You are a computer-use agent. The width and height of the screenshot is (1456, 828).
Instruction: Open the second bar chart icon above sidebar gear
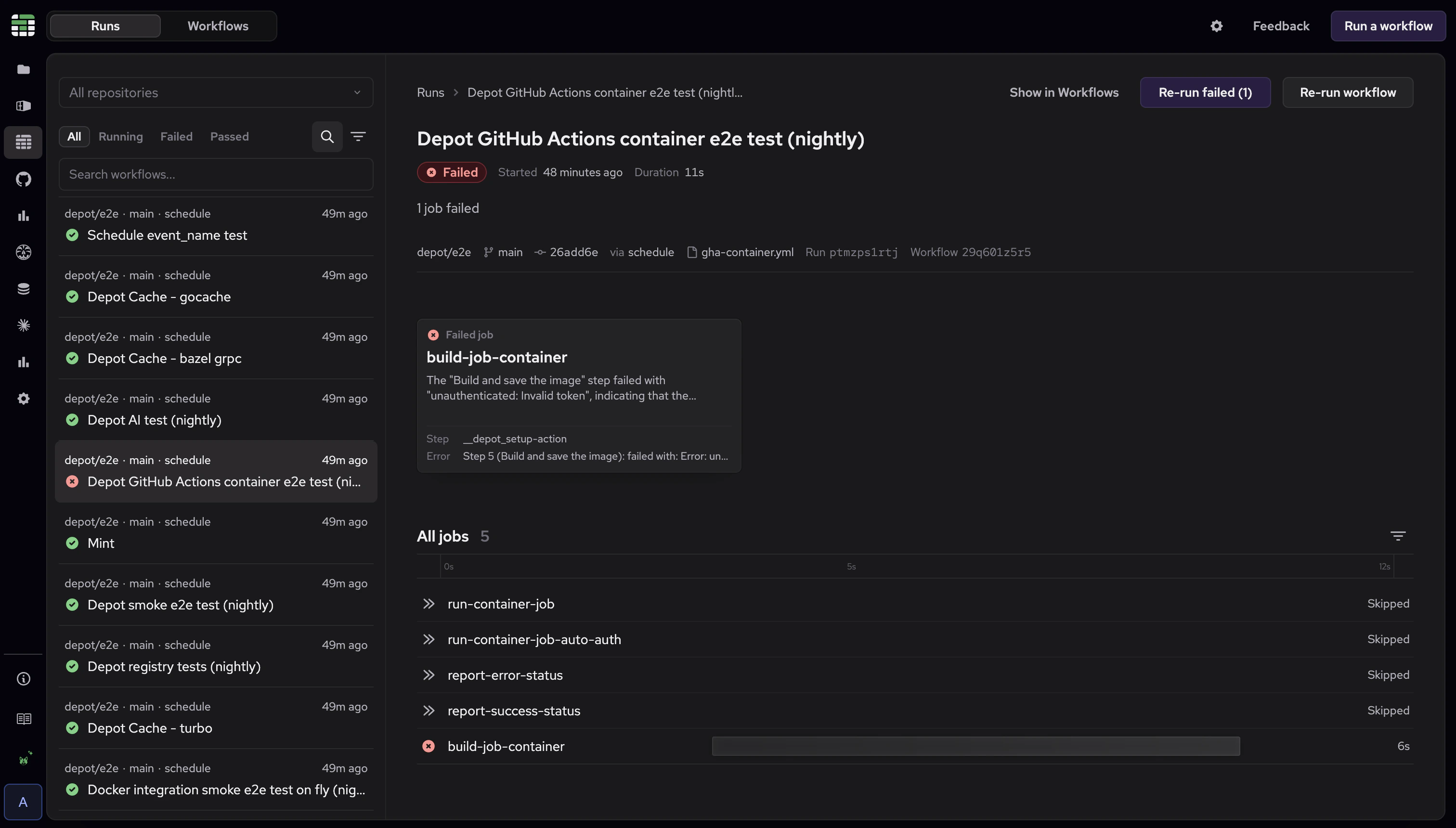click(x=23, y=362)
